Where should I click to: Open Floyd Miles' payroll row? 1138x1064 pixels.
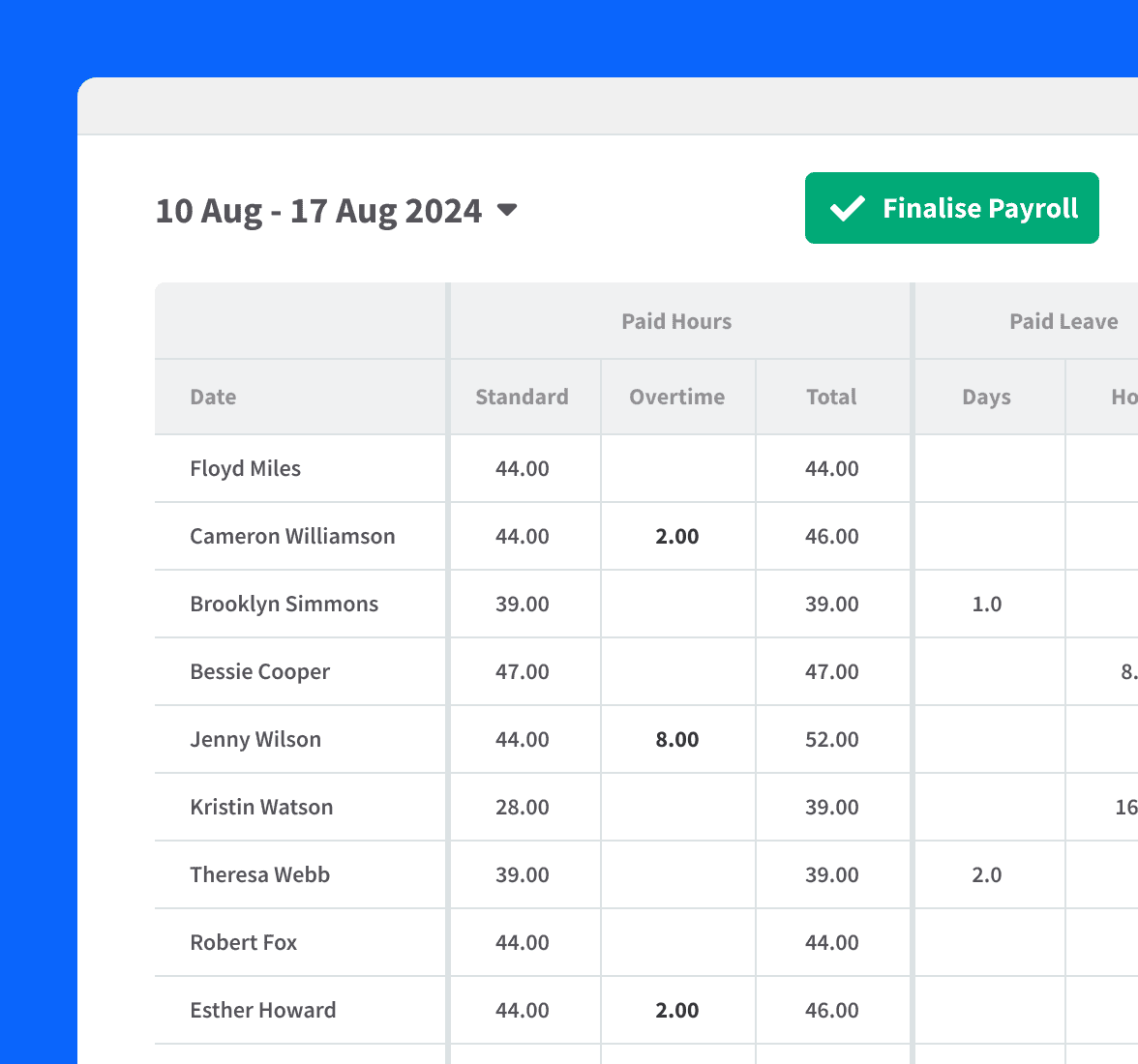click(245, 468)
